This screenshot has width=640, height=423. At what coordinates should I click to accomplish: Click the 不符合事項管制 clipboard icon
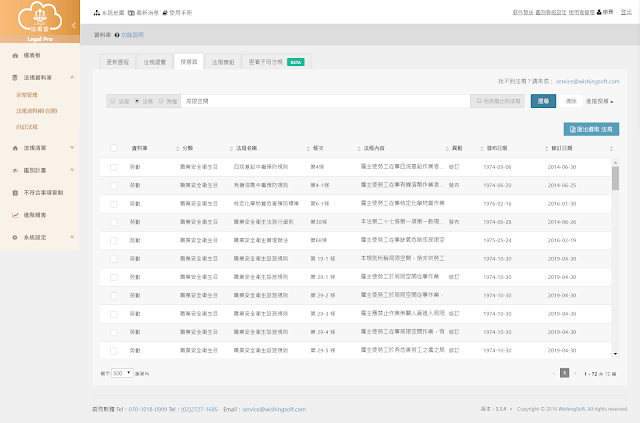[x=15, y=192]
